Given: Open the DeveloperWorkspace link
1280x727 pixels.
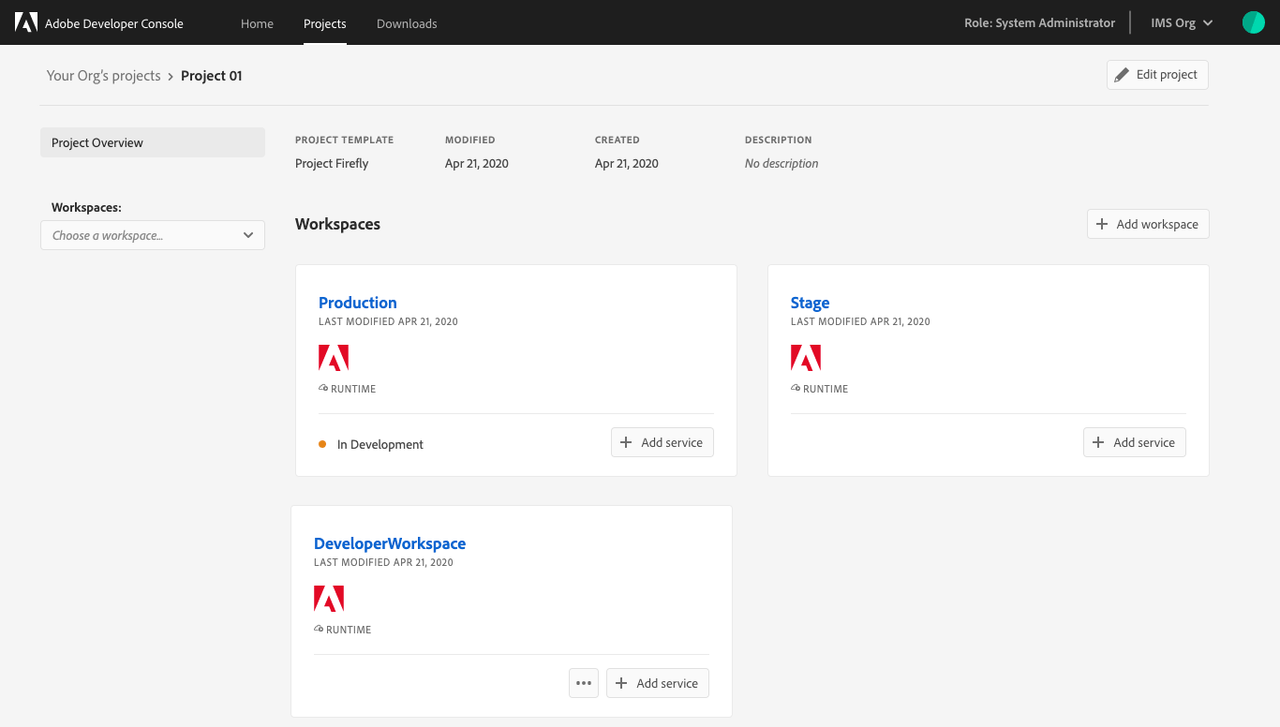Looking at the screenshot, I should [x=390, y=543].
